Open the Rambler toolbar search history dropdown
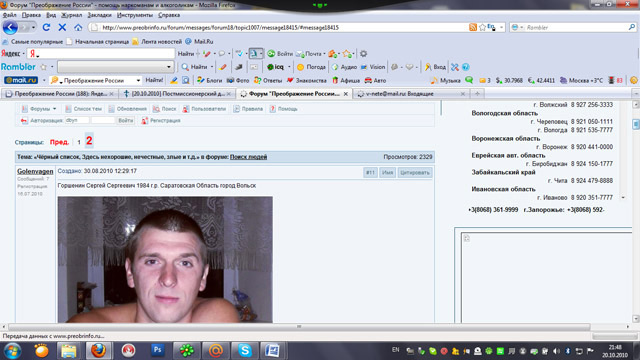640x360 pixels. pos(169,67)
